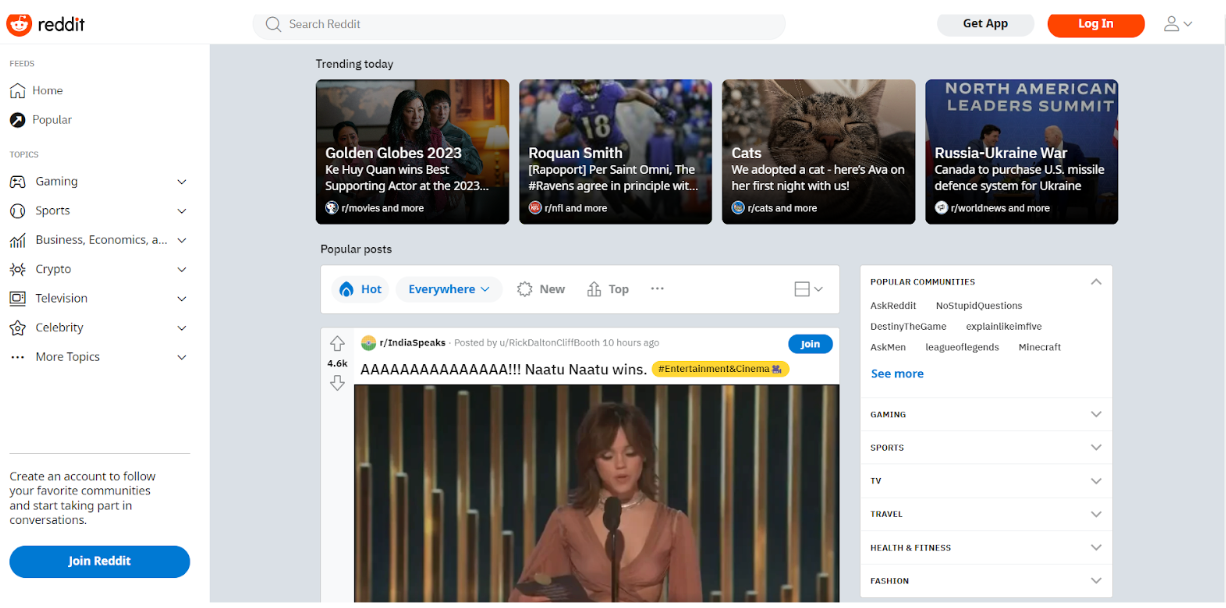Click the Popular arrow icon
Viewport: 1226px width, 608px height.
pyautogui.click(x=17, y=120)
